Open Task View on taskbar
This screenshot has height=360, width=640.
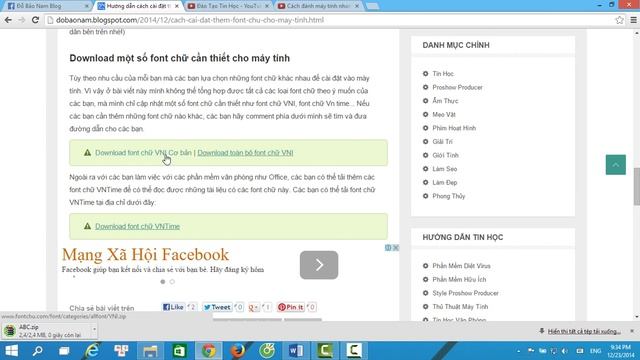click(x=64, y=351)
